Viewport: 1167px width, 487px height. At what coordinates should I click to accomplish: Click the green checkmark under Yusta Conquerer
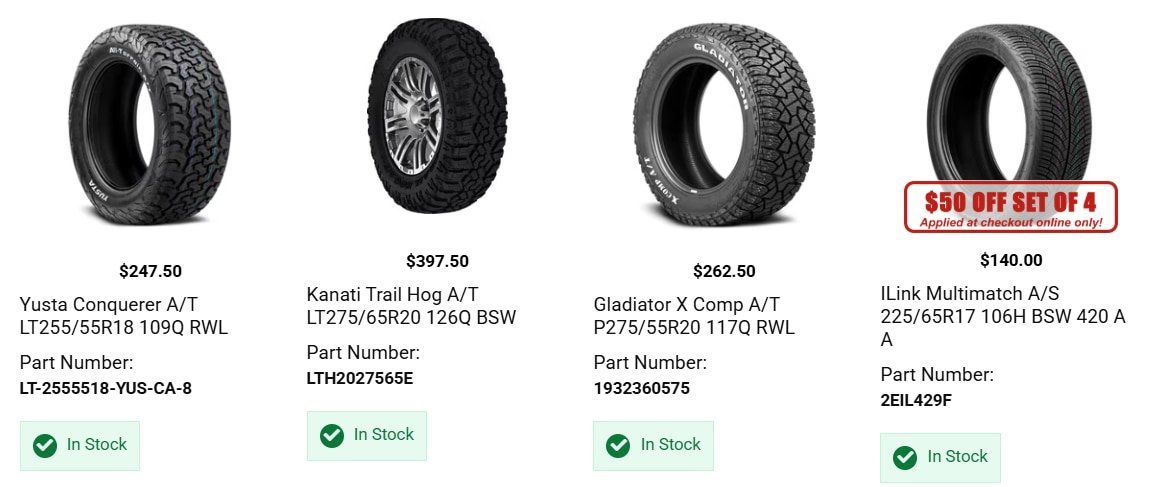point(45,445)
